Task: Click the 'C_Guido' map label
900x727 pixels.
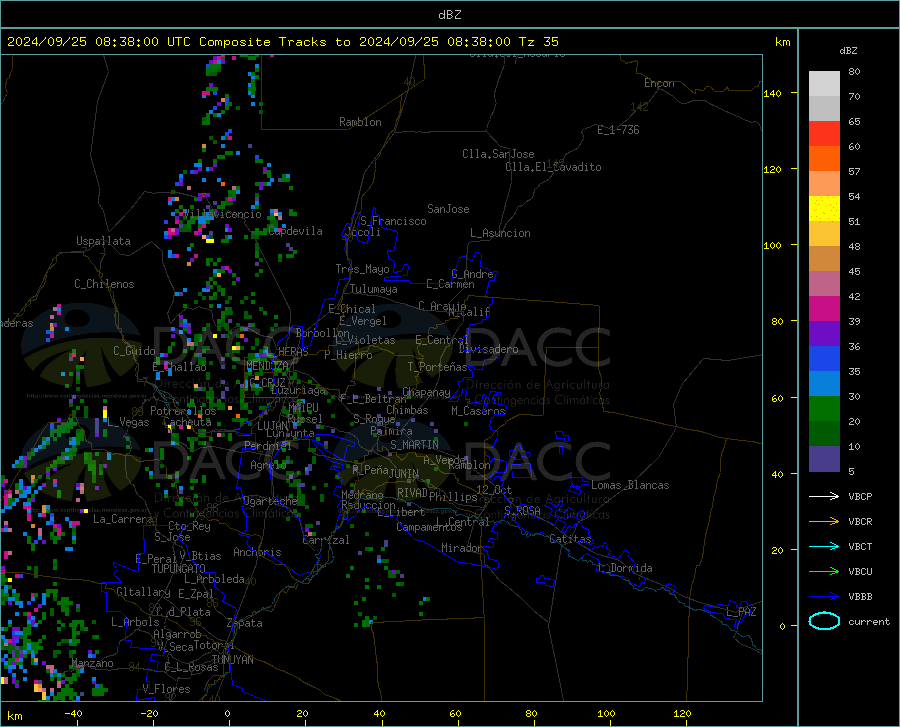Action: tap(134, 351)
